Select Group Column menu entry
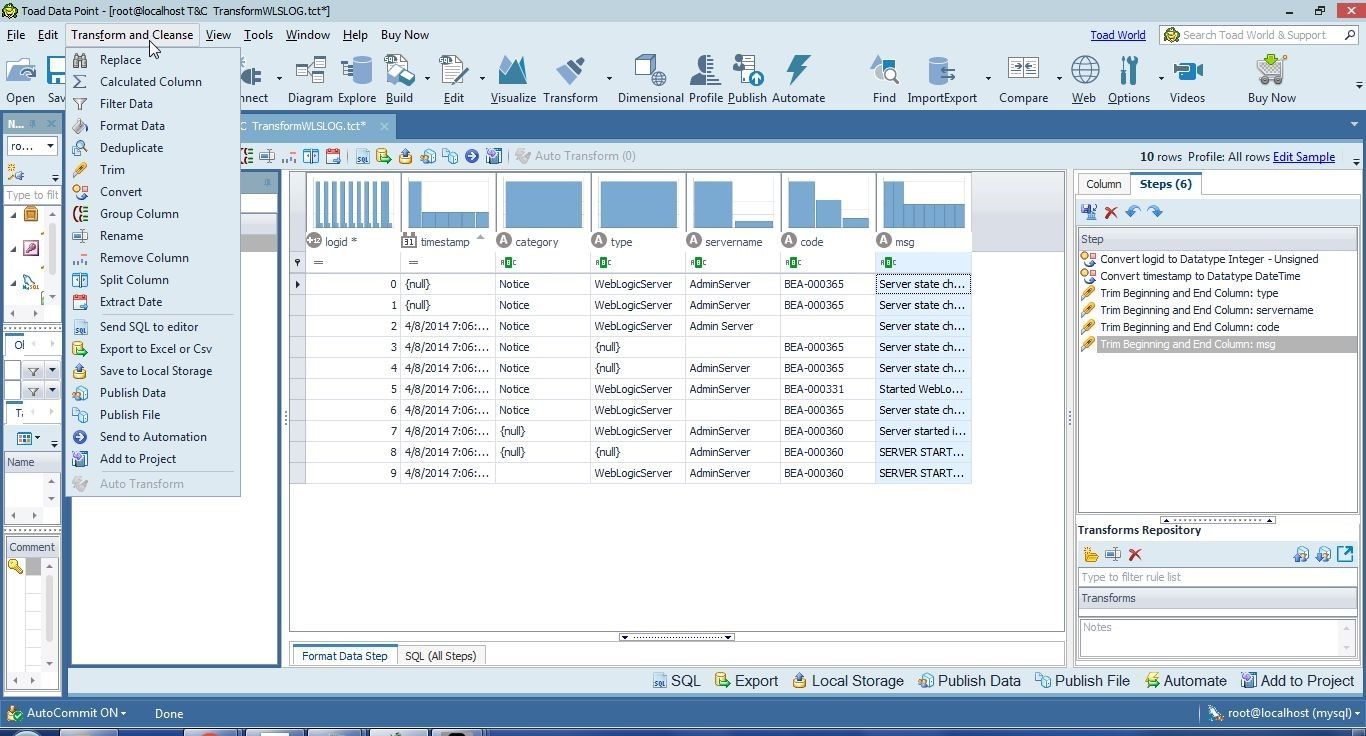This screenshot has width=1366, height=736. click(139, 214)
